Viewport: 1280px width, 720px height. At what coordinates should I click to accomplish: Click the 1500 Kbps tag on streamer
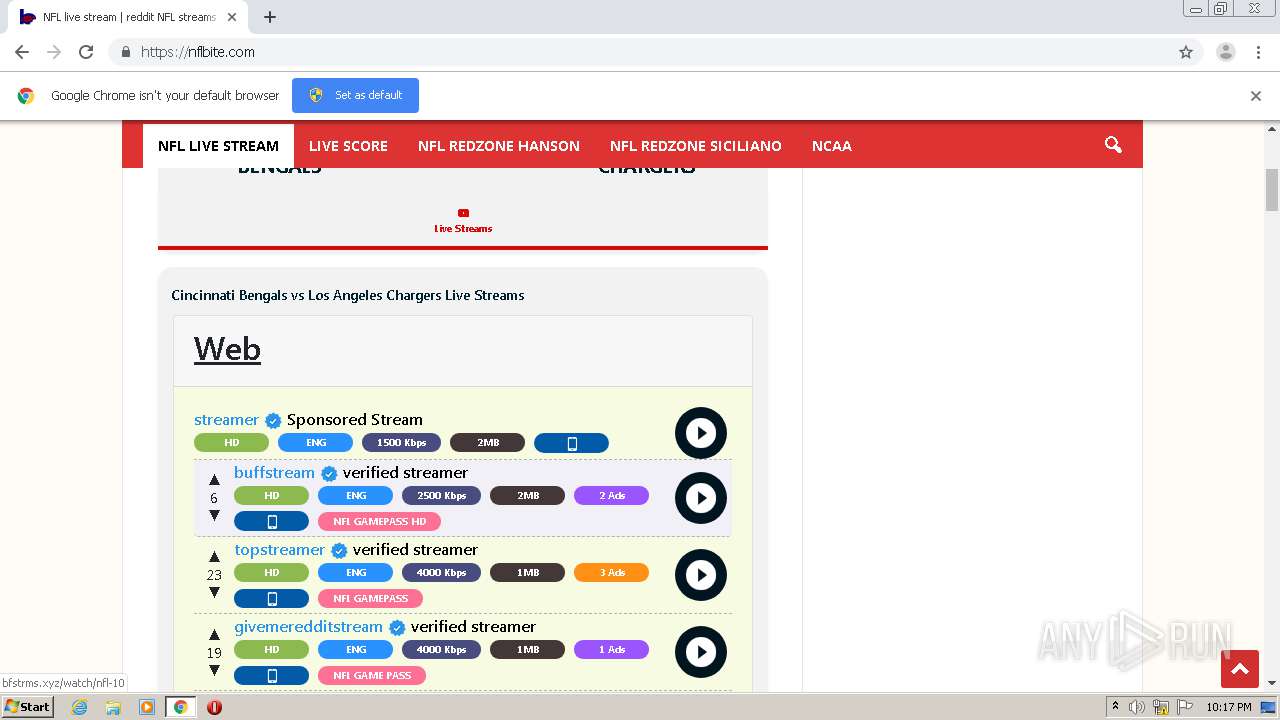pos(401,443)
